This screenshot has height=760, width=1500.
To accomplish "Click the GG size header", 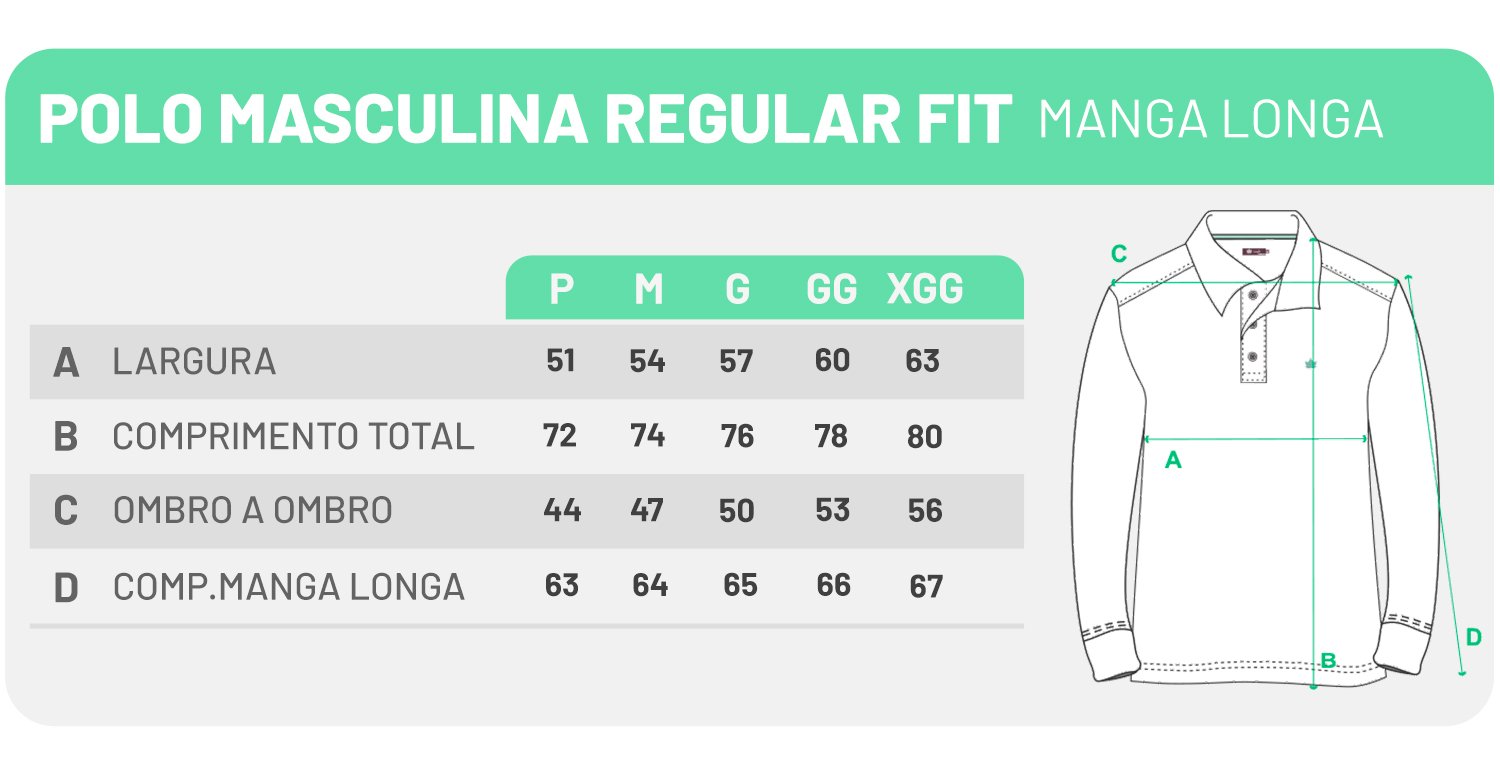I will pyautogui.click(x=832, y=290).
